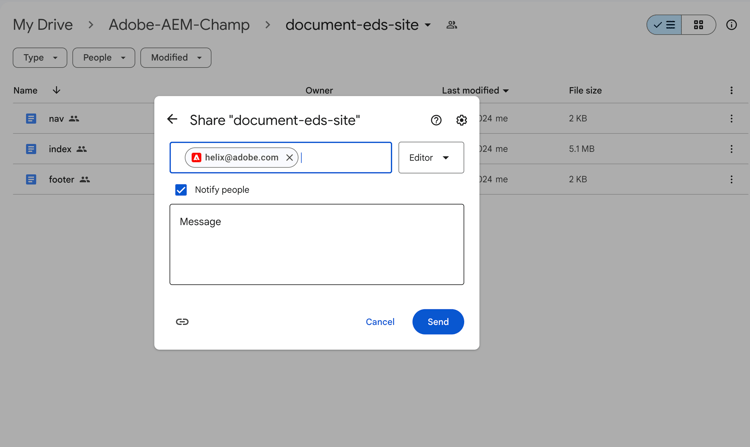Click the shared icon next to nav
The image size is (750, 447).
[x=74, y=119]
